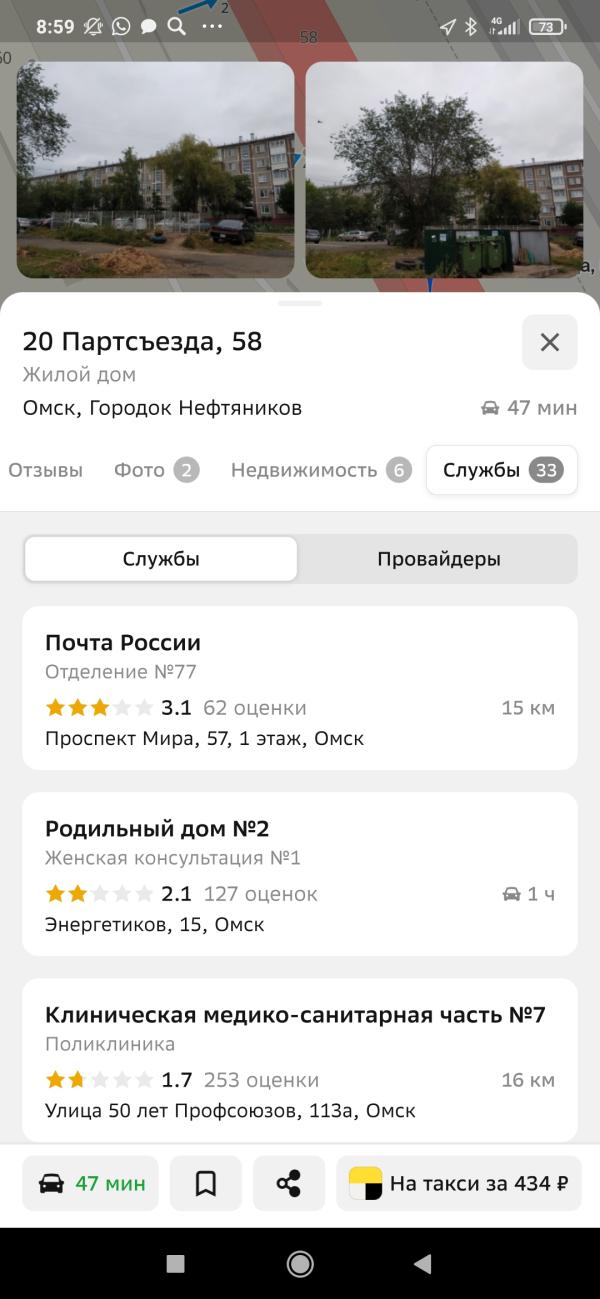Image resolution: width=600 pixels, height=1299 pixels.
Task: Select the Службы 33 tab
Action: 502,470
